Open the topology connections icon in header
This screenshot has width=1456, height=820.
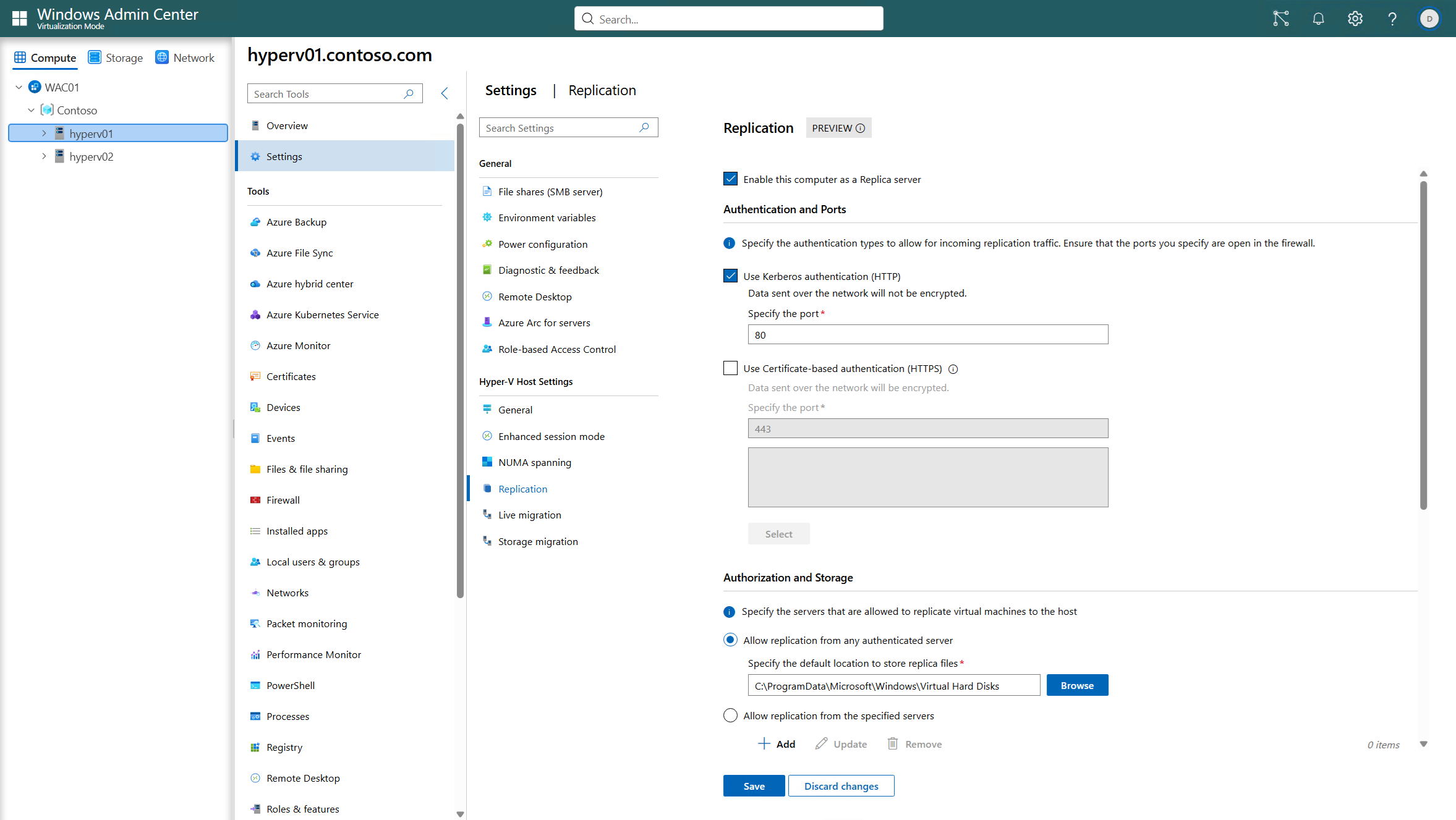coord(1280,19)
